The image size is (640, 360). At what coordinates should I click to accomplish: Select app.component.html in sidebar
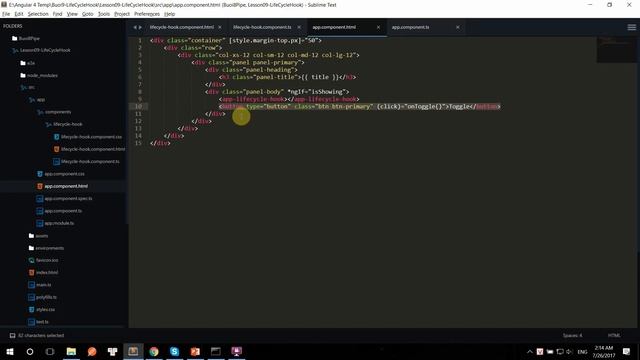[x=66, y=186]
